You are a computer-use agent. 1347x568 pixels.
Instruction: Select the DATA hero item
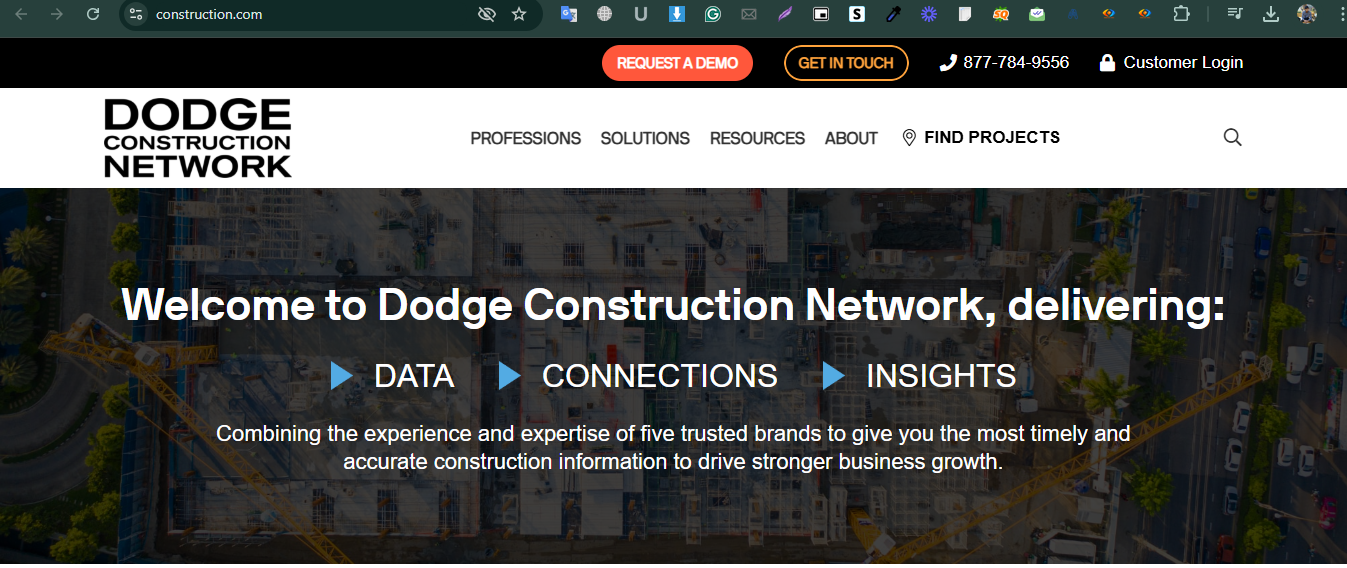pyautogui.click(x=393, y=376)
